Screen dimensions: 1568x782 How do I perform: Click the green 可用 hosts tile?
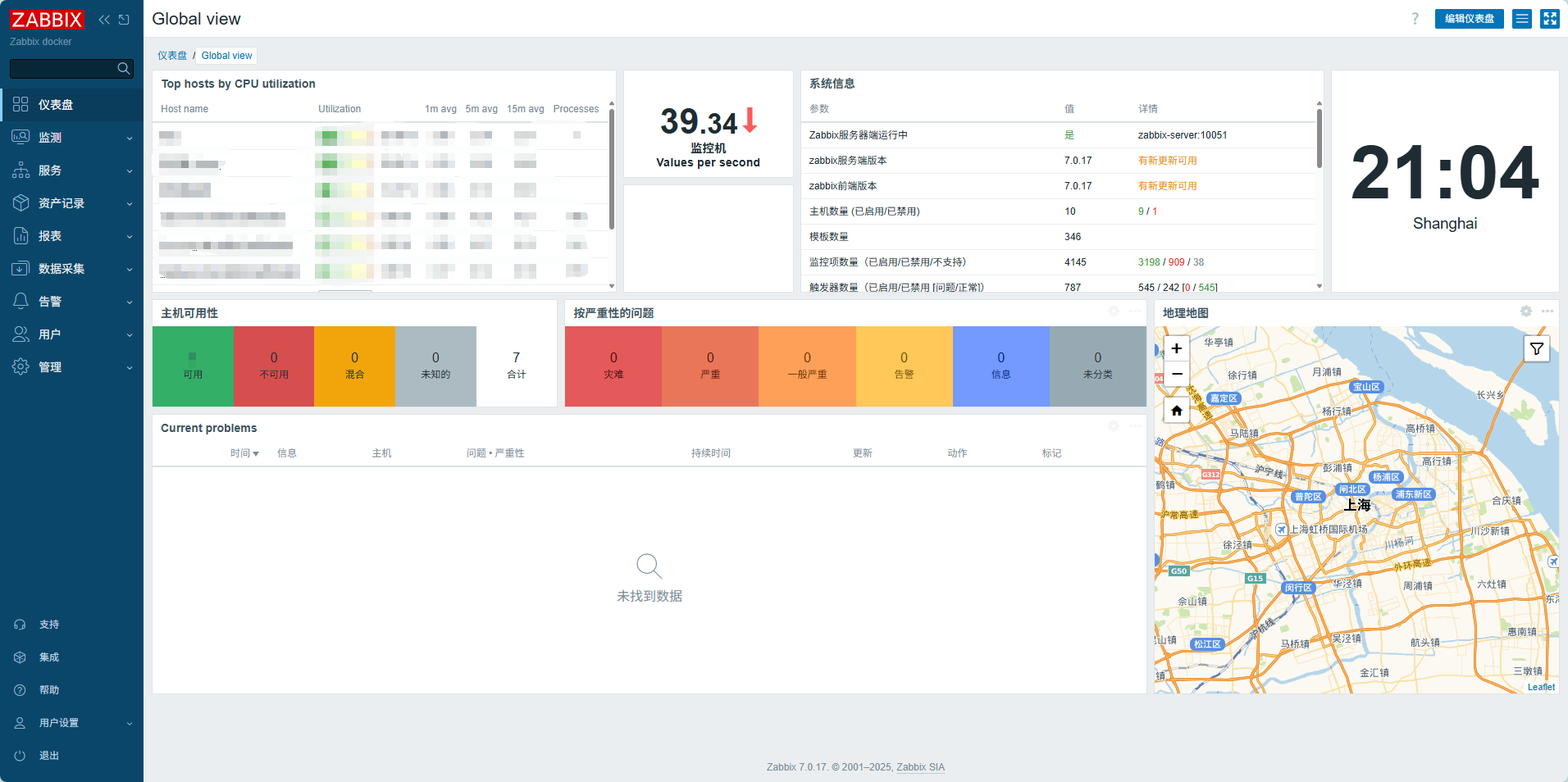pos(193,366)
